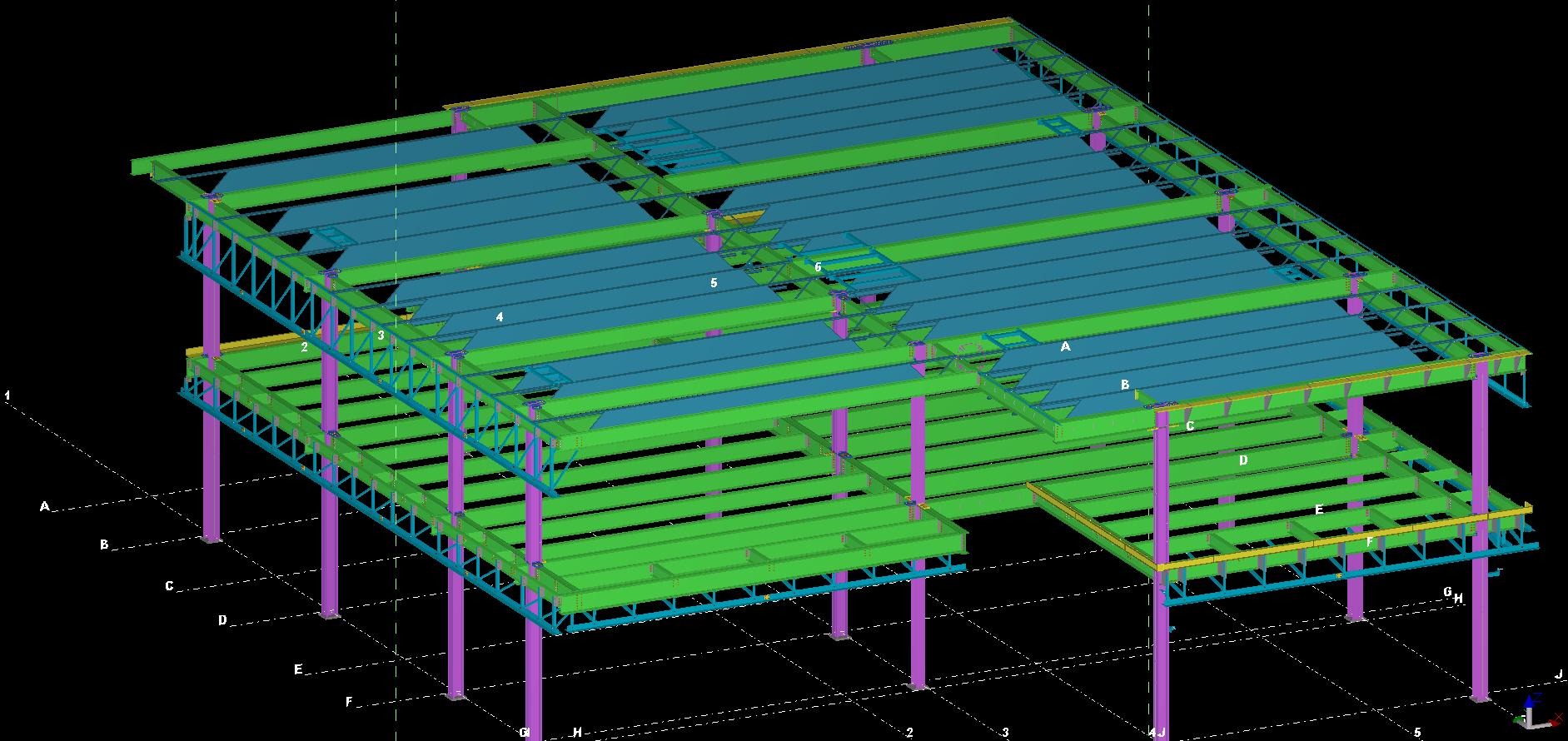Select ground grid label "F" on black background
This screenshot has height=741, width=1568.
coord(350,702)
